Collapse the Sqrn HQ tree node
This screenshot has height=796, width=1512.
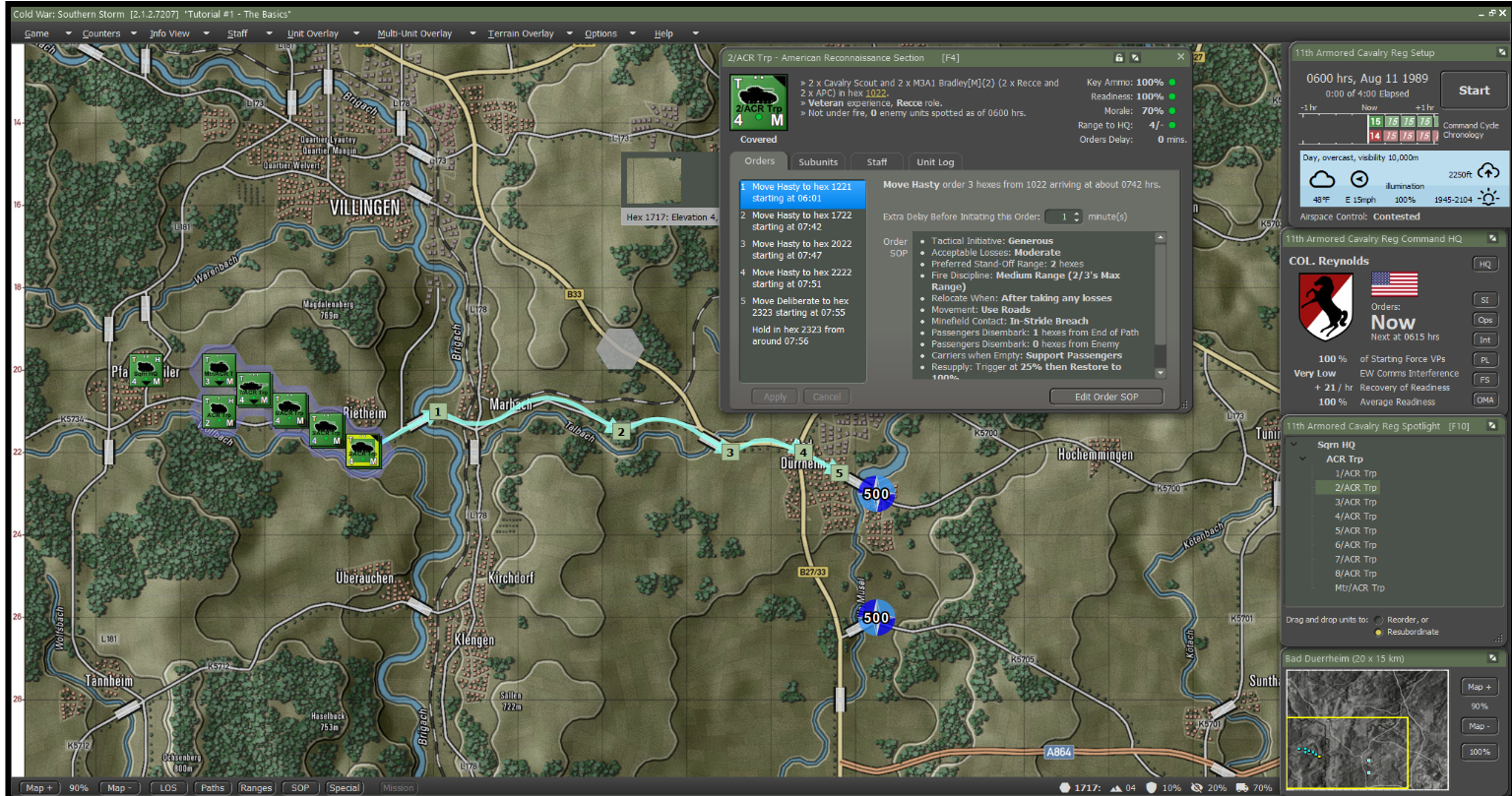1294,445
